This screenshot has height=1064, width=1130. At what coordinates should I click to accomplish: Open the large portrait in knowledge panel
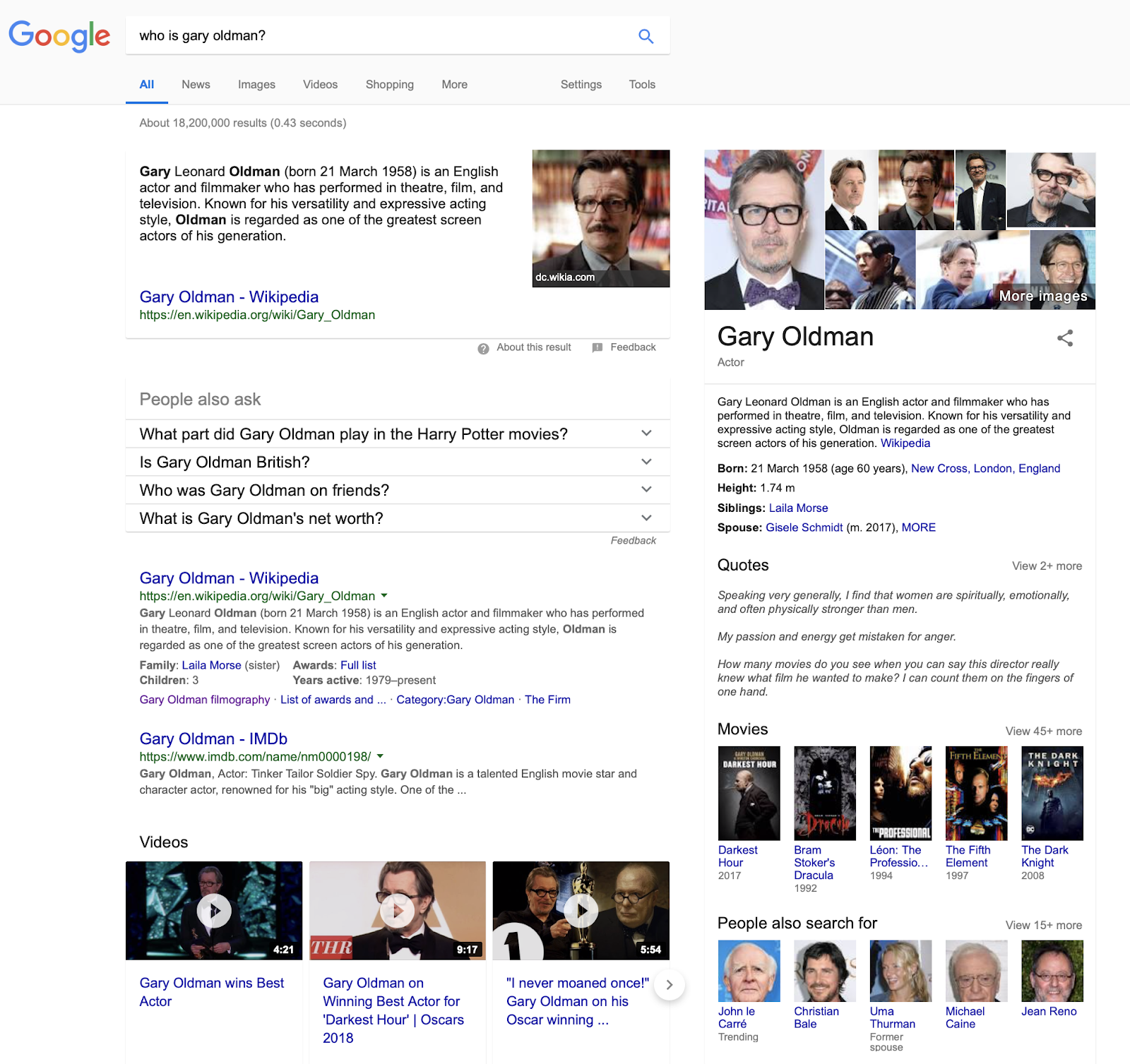pyautogui.click(x=764, y=229)
